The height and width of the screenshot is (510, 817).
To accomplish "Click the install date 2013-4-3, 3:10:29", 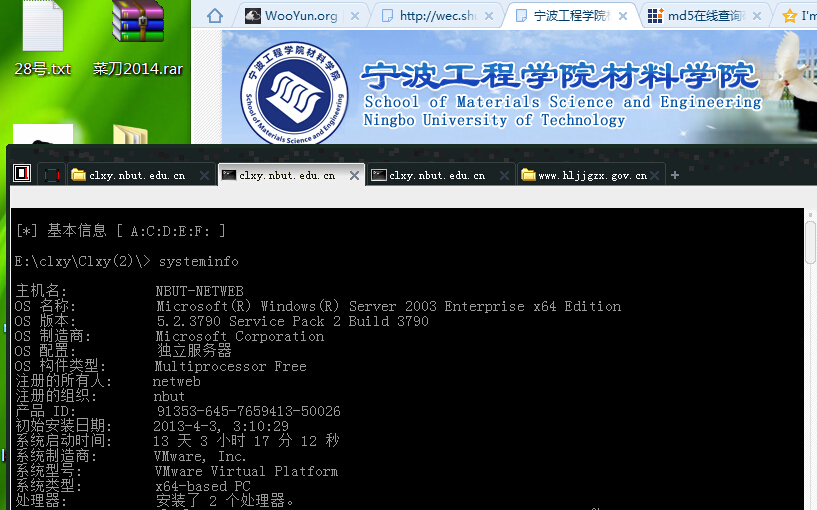I will [221, 426].
